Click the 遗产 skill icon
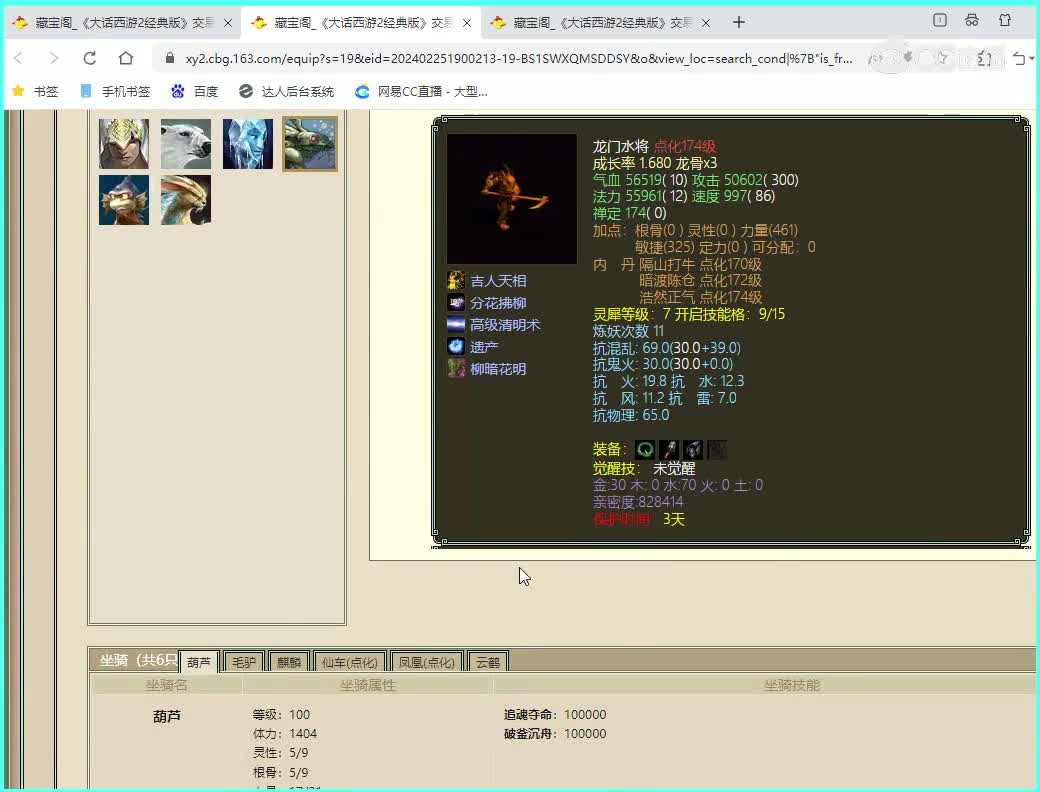This screenshot has width=1040, height=792. click(456, 346)
